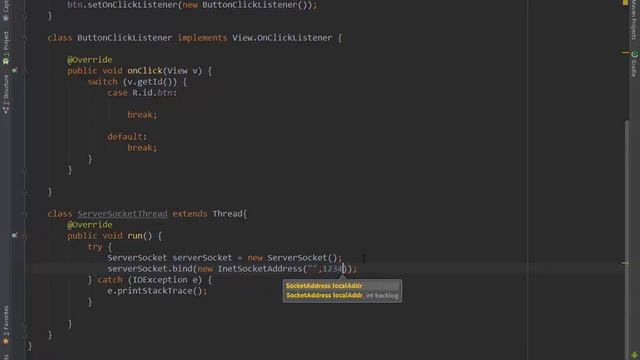Click break statement under case R.id.btn
The width and height of the screenshot is (640, 360).
(x=142, y=115)
